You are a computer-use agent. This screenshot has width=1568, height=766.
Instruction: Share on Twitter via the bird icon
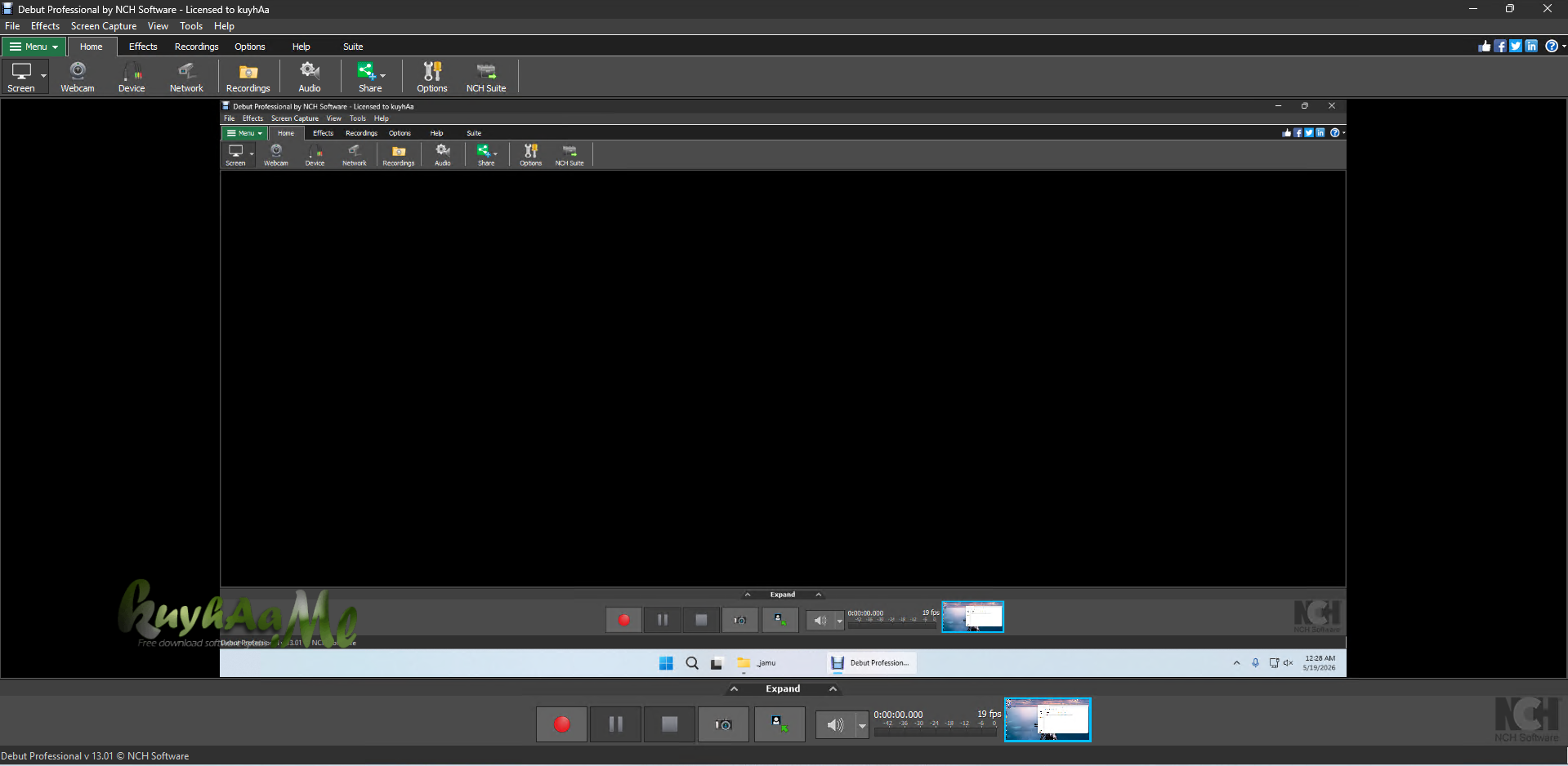point(1516,47)
